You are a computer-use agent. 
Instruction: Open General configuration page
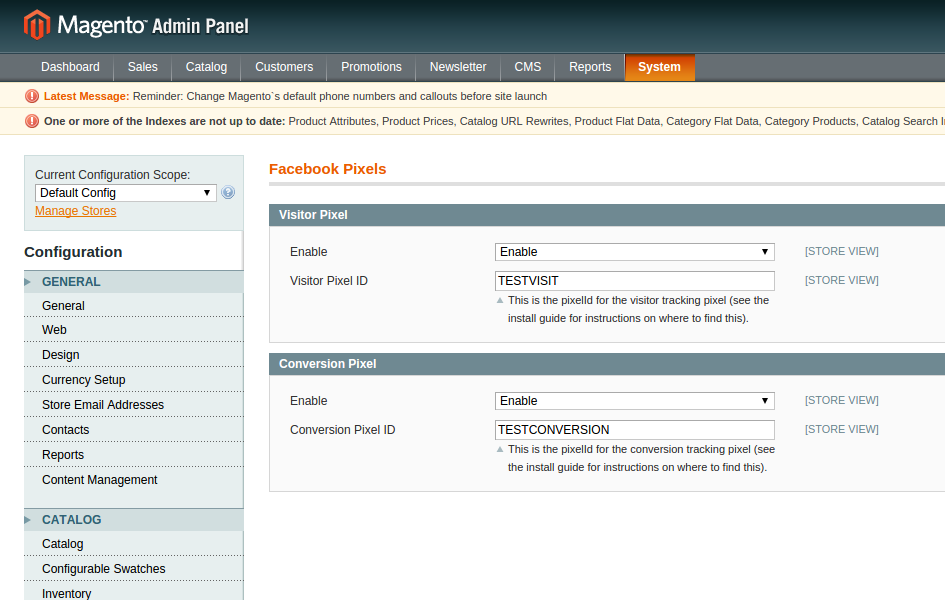[x=134, y=305]
